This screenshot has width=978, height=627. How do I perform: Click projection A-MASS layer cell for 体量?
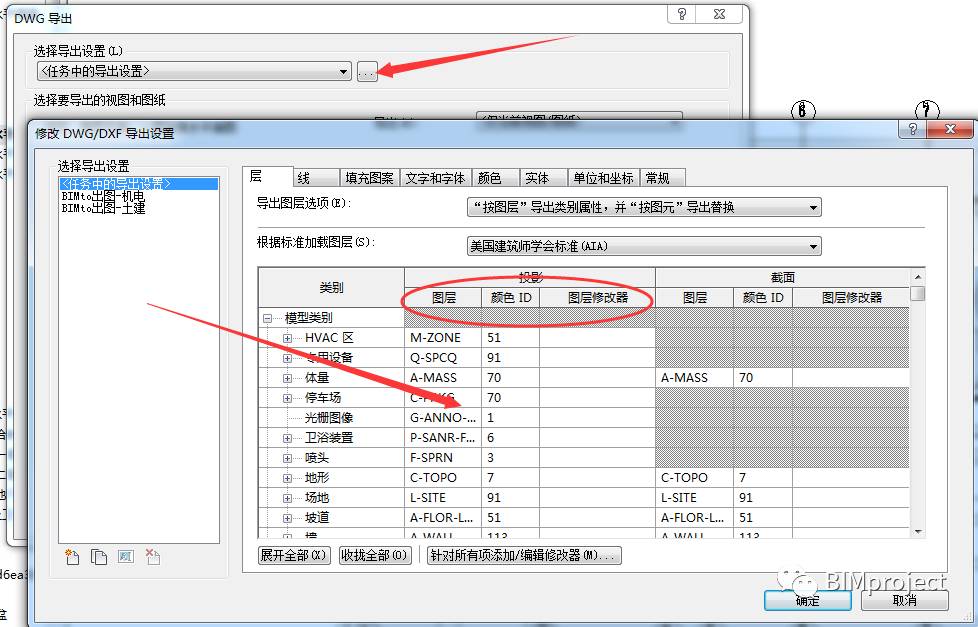(443, 378)
